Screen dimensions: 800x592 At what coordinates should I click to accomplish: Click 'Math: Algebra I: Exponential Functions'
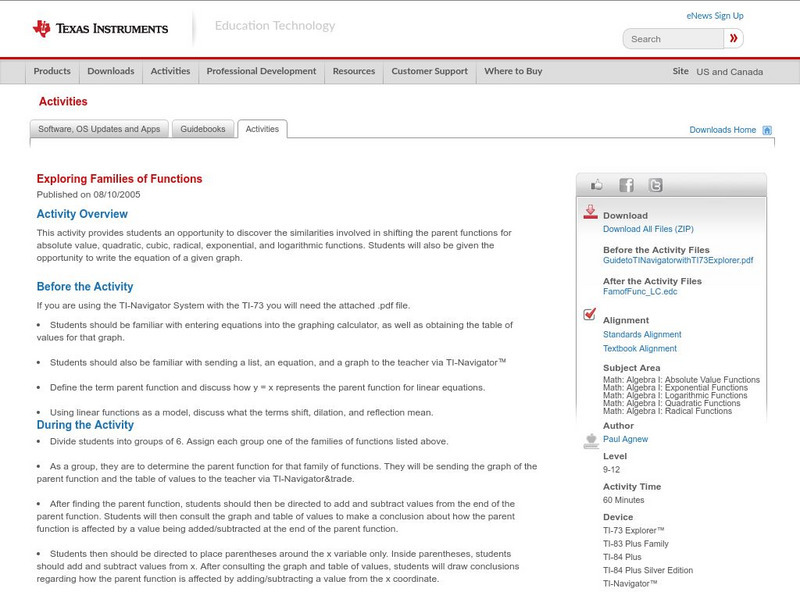pyautogui.click(x=675, y=387)
